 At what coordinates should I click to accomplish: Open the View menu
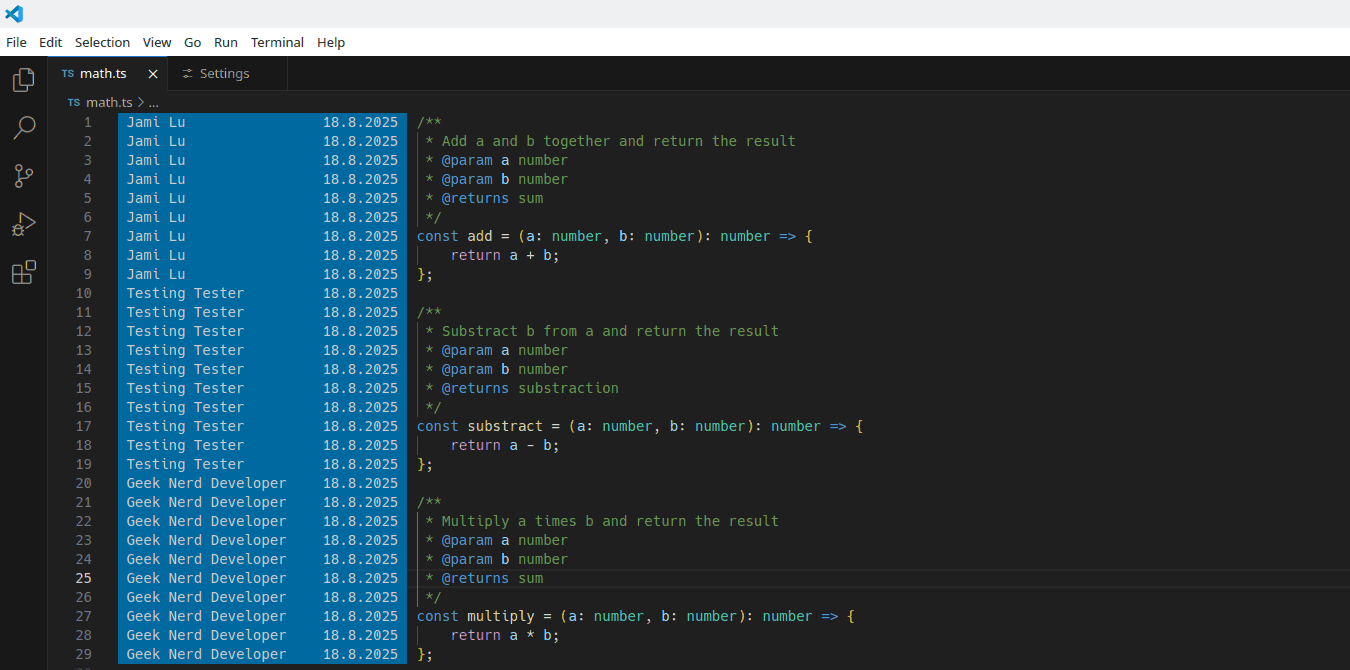coord(157,42)
